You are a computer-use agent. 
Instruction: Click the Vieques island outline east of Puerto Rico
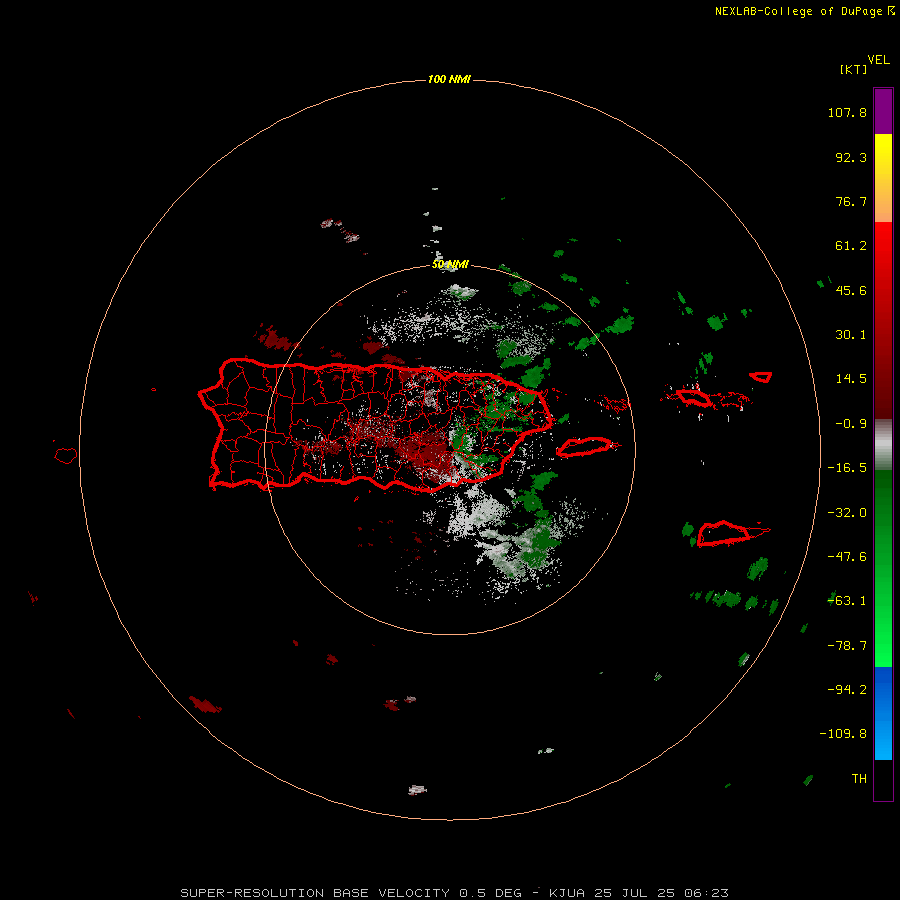(585, 447)
